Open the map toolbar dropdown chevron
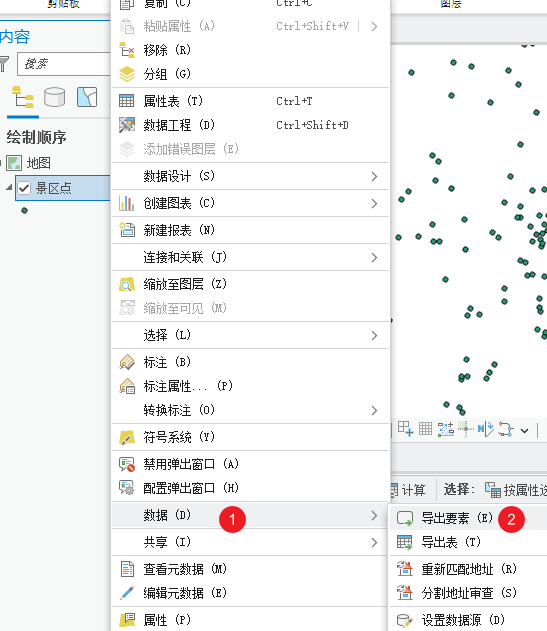The image size is (547, 631). tap(524, 431)
